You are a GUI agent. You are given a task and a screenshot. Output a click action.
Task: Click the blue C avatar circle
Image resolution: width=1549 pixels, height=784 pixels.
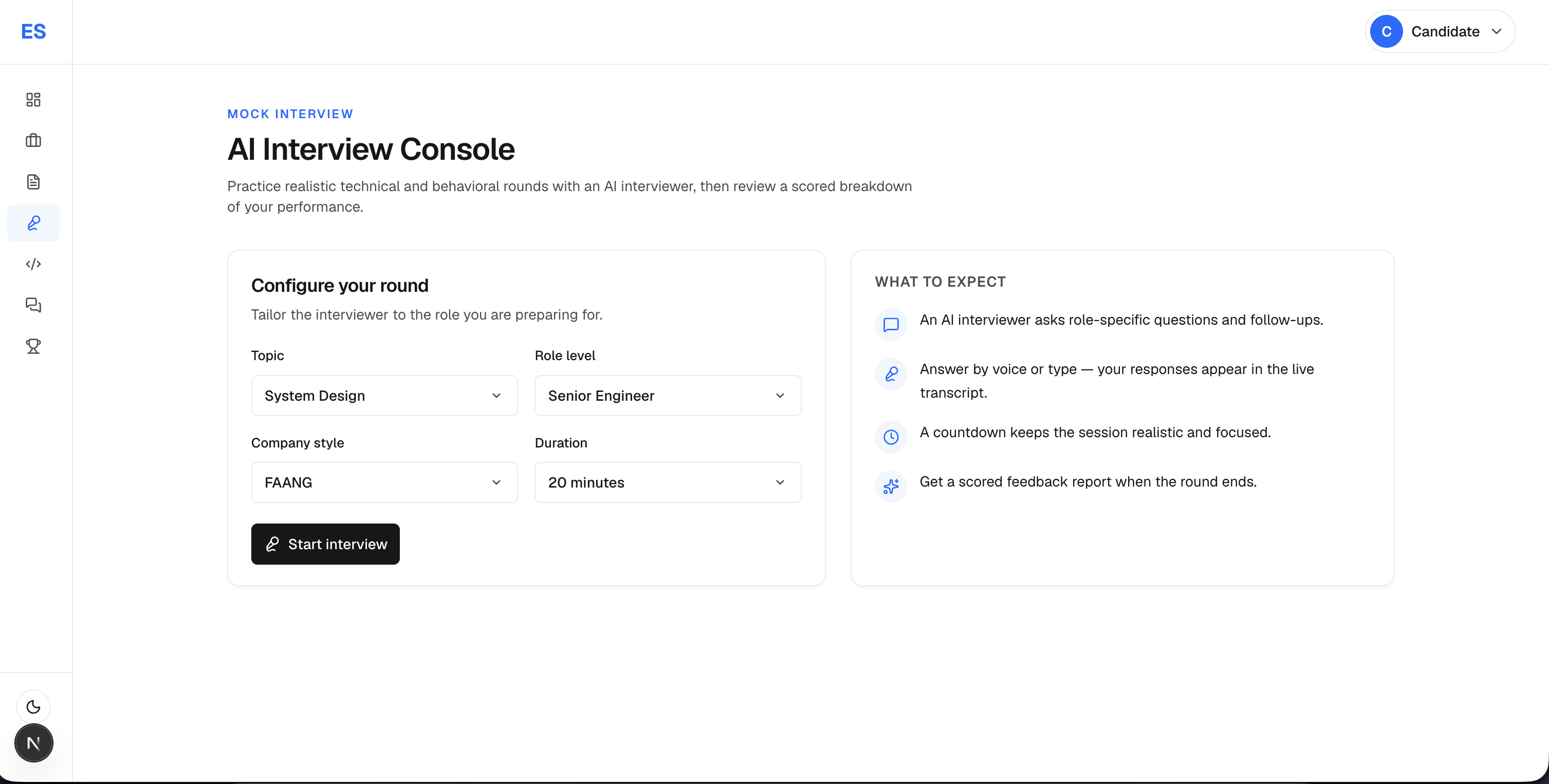click(1387, 31)
